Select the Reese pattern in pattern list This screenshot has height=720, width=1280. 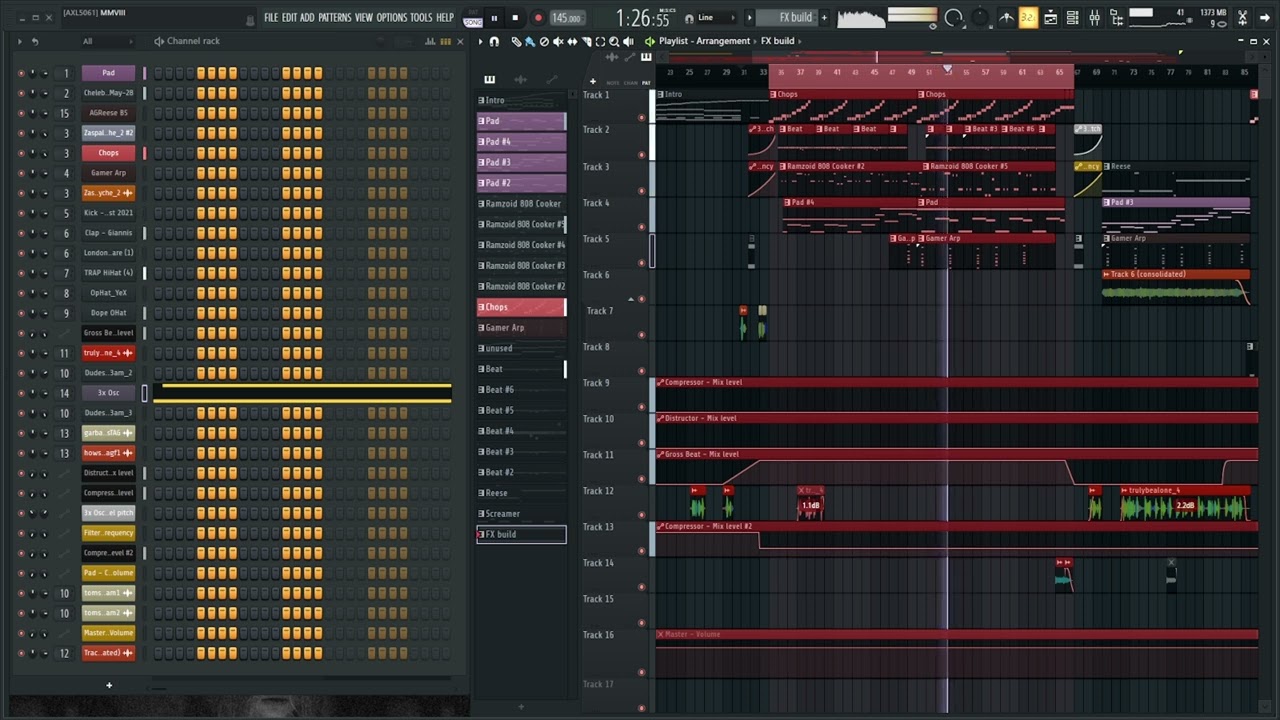click(x=521, y=493)
